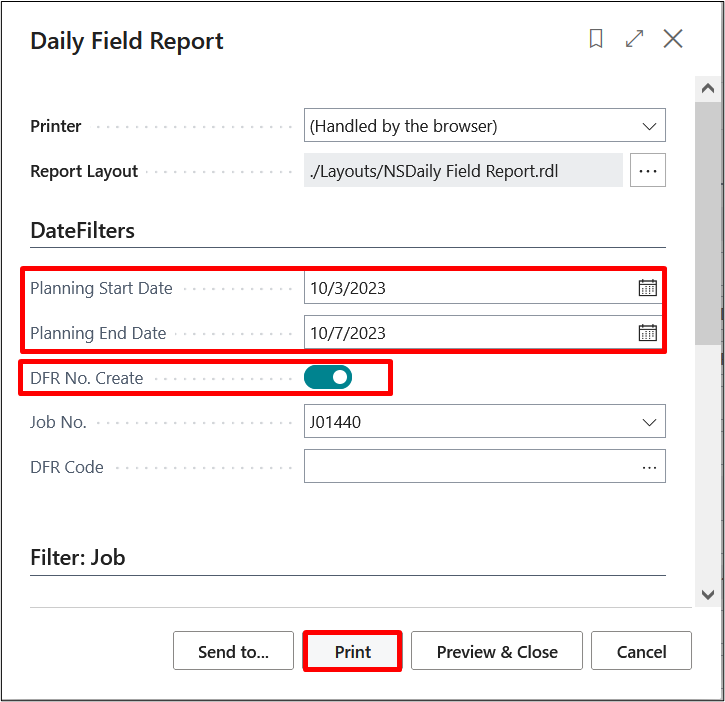Screen dimensions: 725x702
Task: Click Preview & Close button
Action: (497, 652)
